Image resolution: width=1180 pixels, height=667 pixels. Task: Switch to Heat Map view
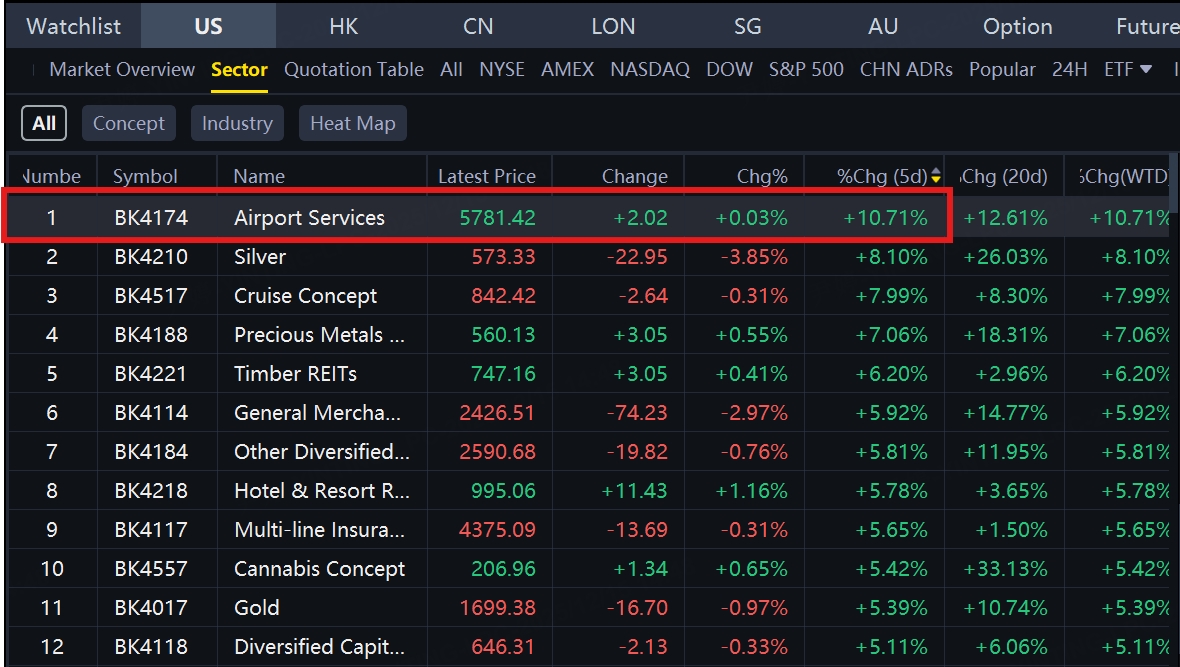click(x=352, y=124)
